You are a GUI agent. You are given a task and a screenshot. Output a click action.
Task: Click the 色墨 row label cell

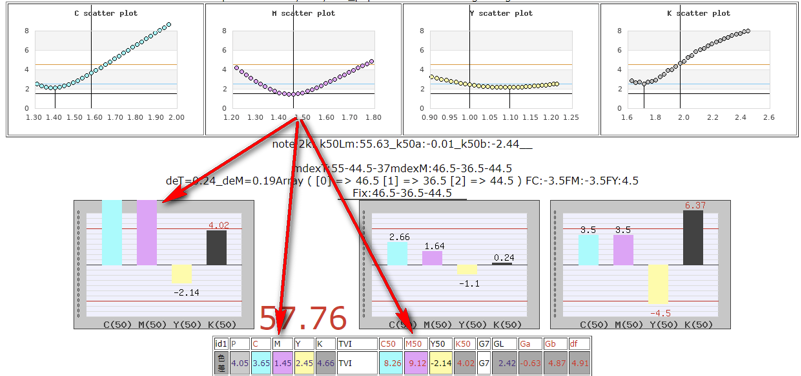(221, 364)
